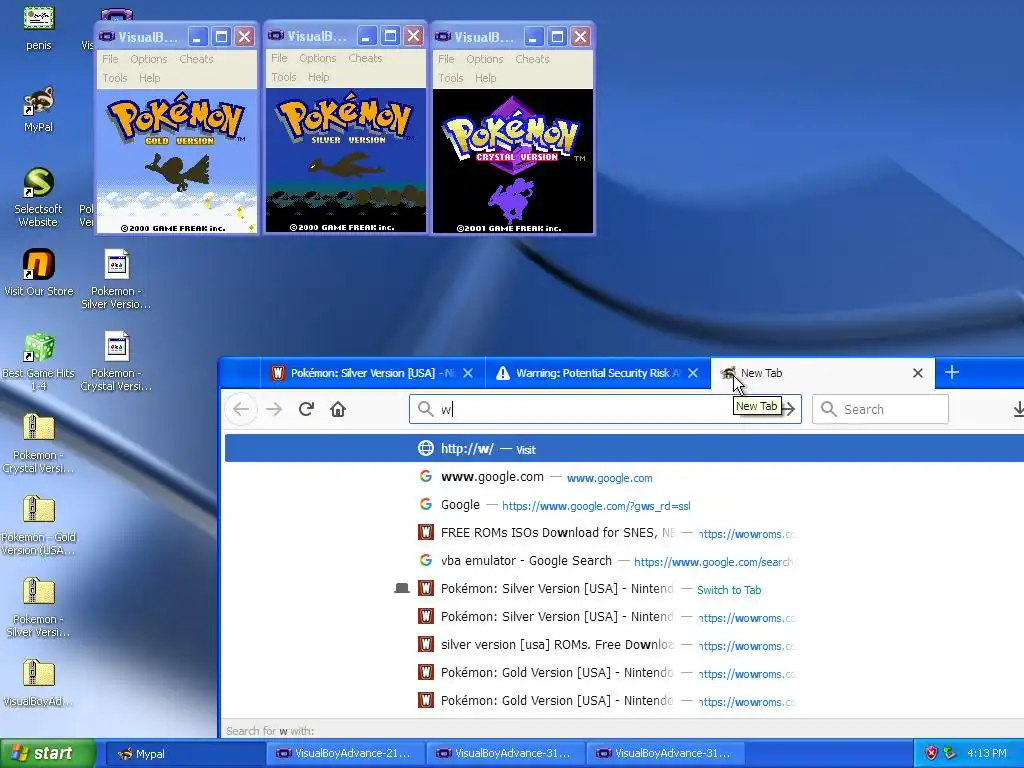
Task: Click the Pokemon Gold game screen
Action: pos(177,161)
